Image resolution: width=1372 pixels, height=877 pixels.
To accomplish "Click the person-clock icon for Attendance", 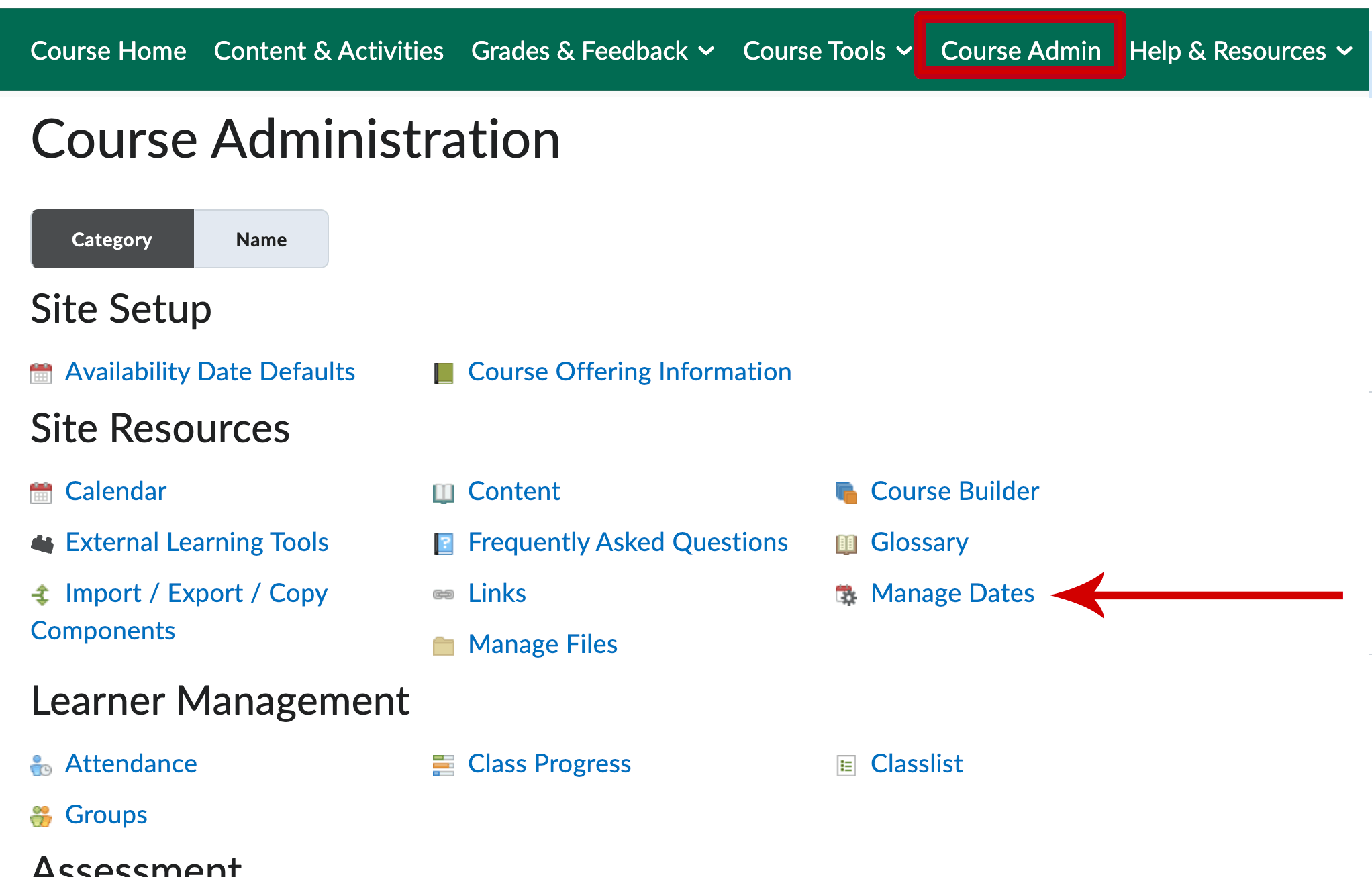I will tap(41, 765).
